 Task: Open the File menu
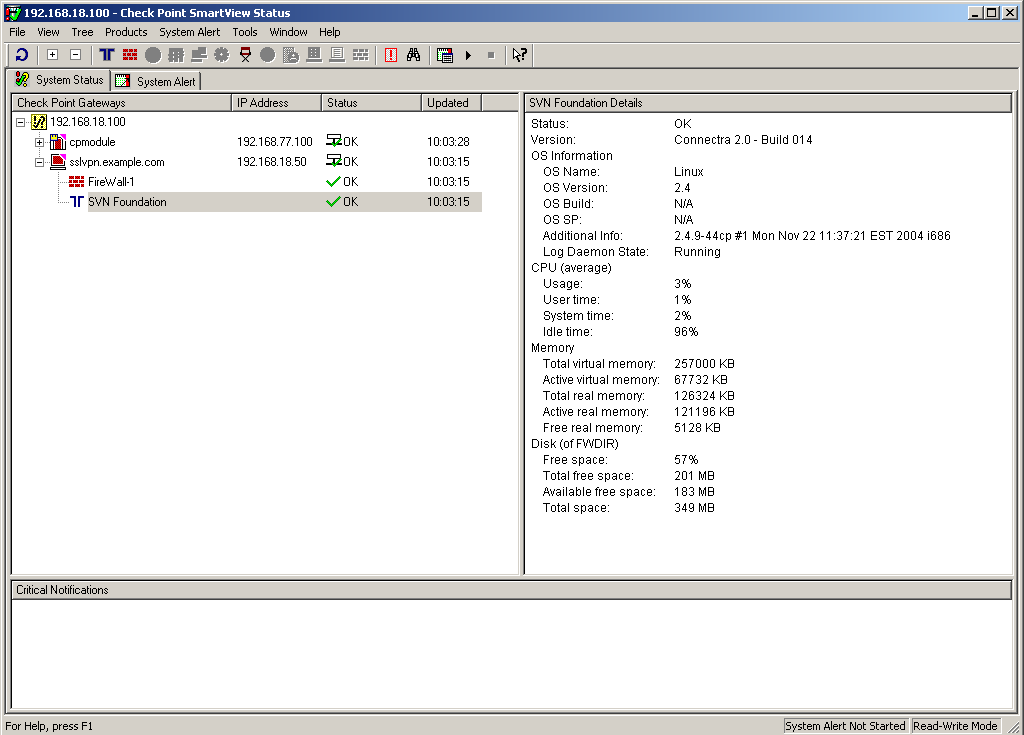(x=17, y=32)
